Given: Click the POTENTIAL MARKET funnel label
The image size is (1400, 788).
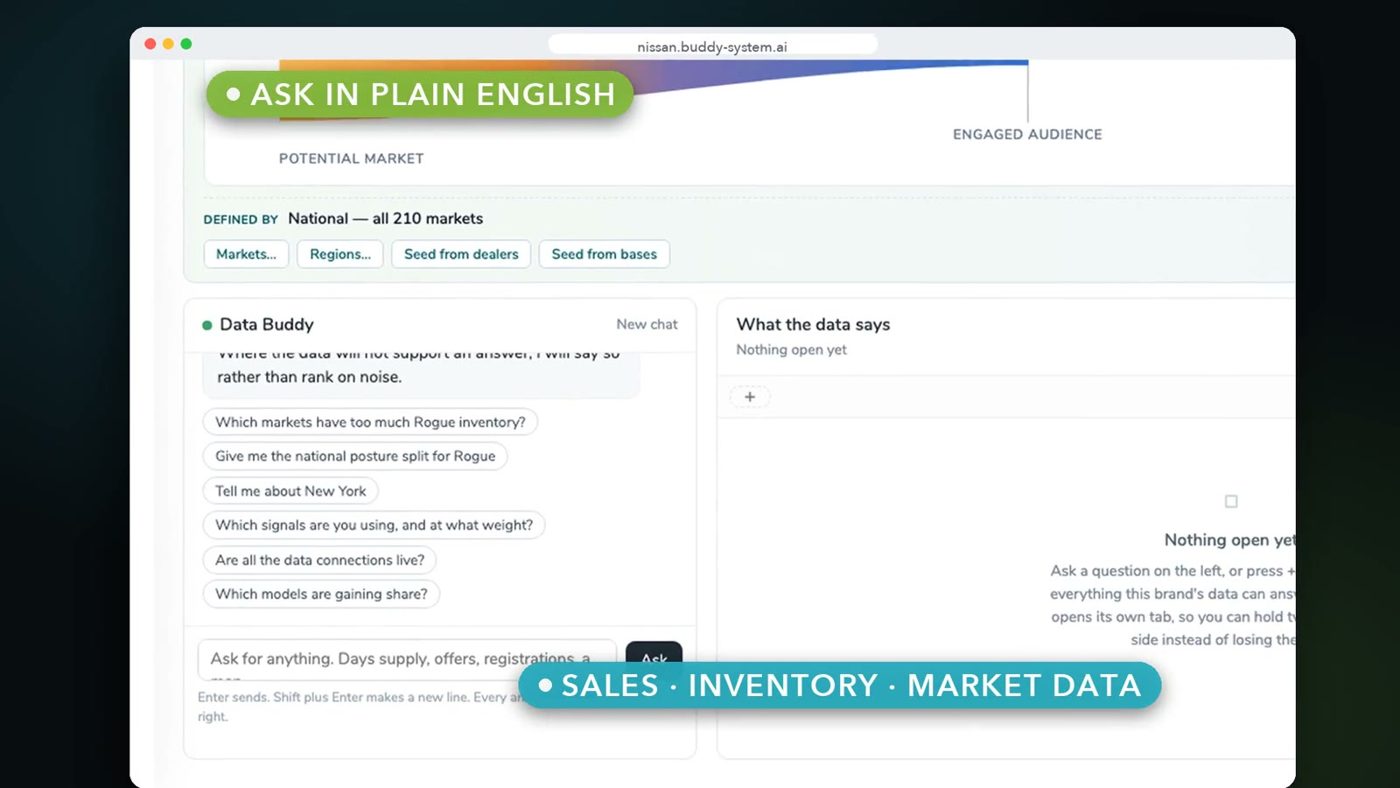Looking at the screenshot, I should [351, 158].
